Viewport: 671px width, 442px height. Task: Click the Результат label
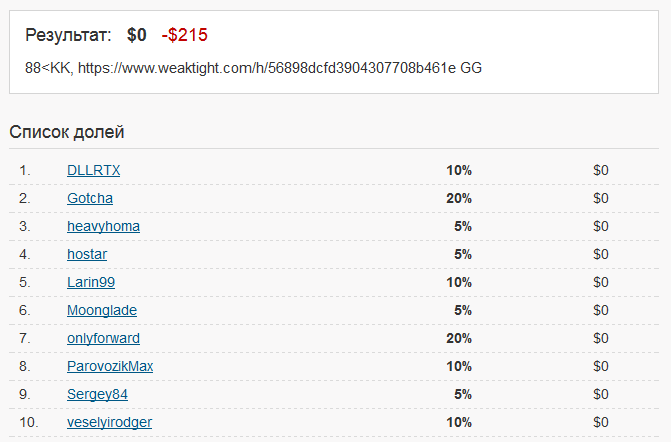[x=69, y=35]
